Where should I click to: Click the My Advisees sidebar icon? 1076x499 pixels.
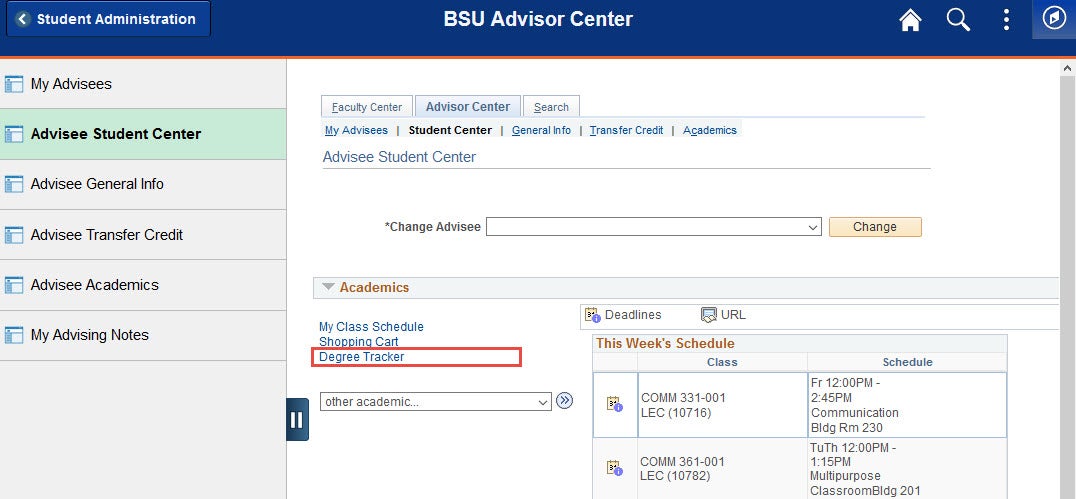pos(14,84)
